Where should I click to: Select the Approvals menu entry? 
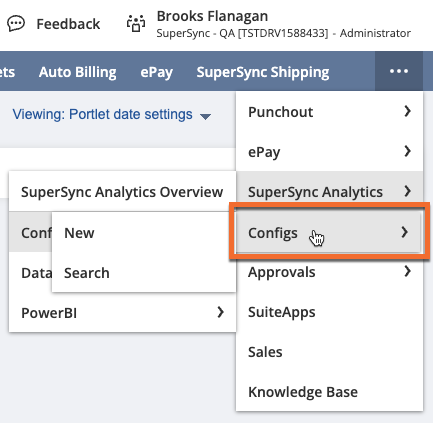point(329,272)
